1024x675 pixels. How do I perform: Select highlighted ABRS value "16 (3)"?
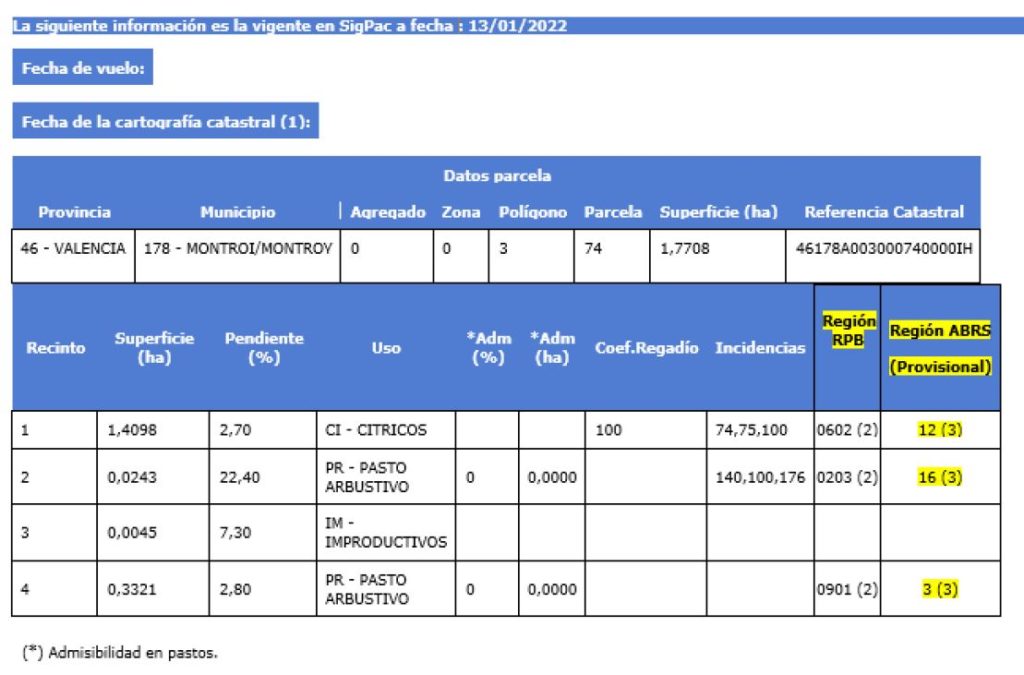(940, 477)
